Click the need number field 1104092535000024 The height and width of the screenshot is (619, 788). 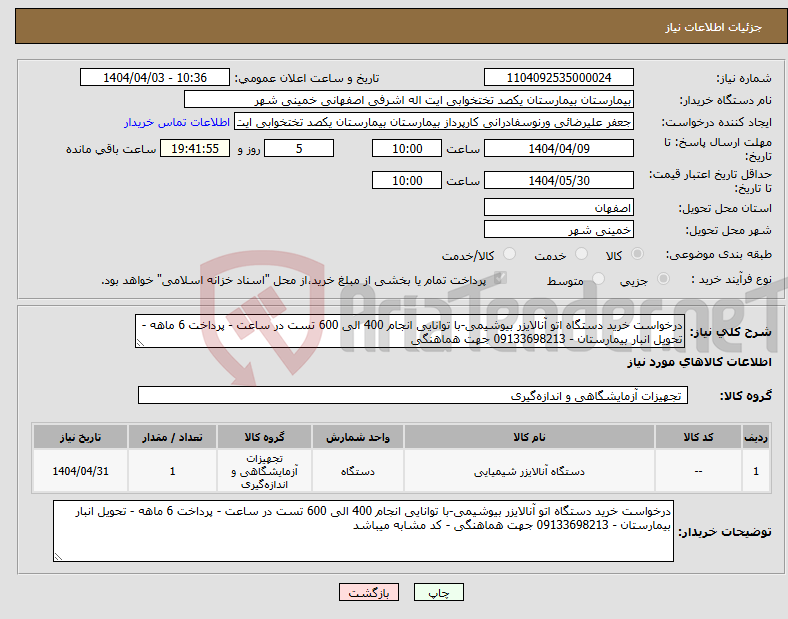[558, 77]
